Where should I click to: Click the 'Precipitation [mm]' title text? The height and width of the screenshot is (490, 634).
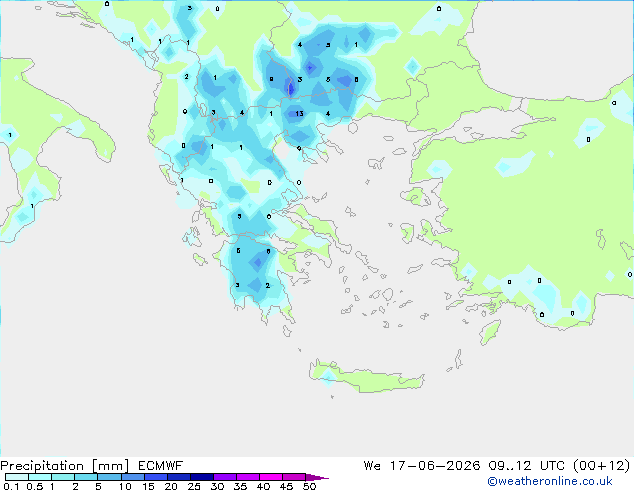pyautogui.click(x=65, y=466)
